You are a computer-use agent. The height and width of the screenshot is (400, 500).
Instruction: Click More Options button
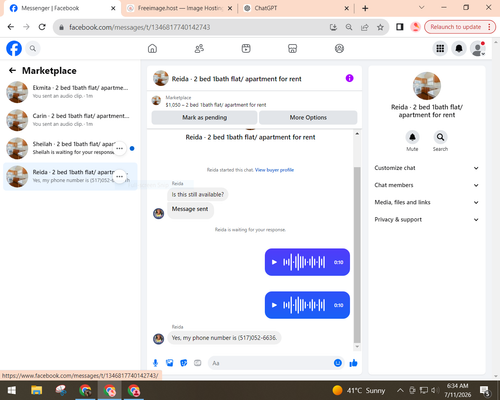(x=308, y=117)
